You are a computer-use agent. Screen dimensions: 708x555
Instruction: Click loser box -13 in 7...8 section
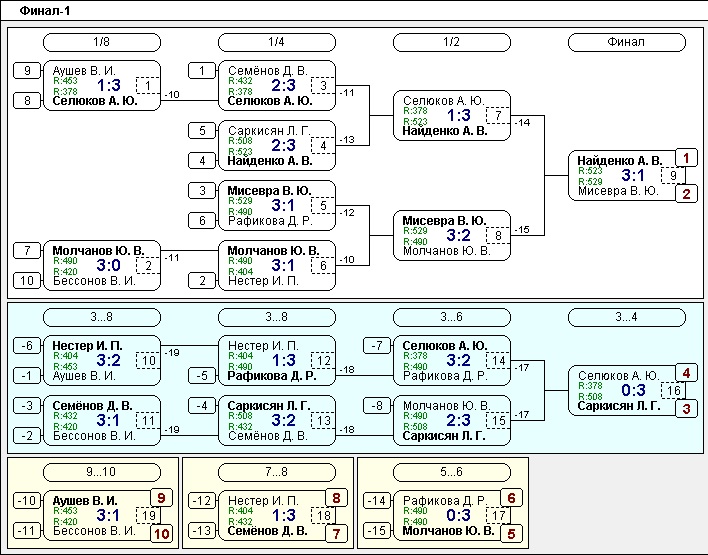[202, 530]
